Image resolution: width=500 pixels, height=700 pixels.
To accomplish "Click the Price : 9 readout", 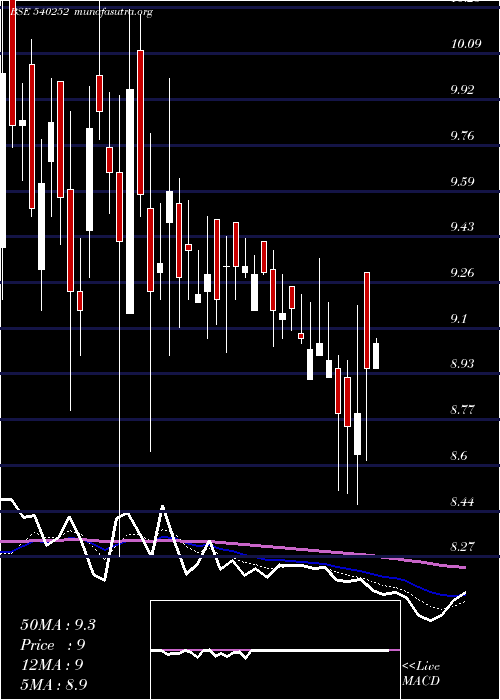I will (53, 645).
